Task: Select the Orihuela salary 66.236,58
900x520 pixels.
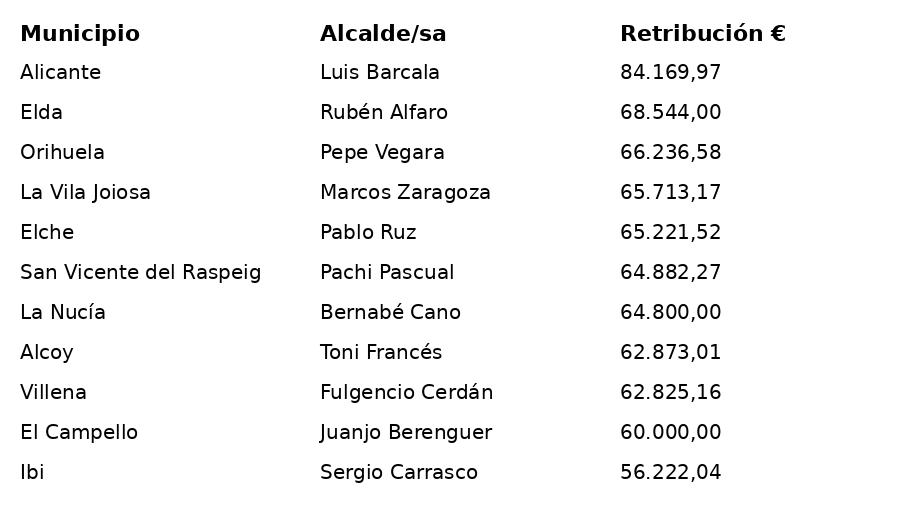Action: click(670, 153)
